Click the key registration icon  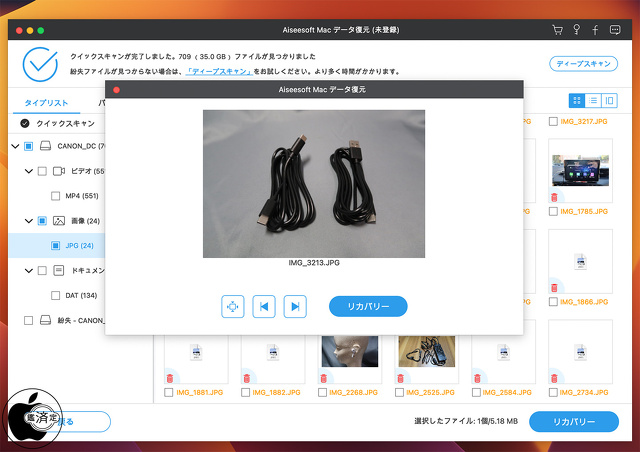576,29
